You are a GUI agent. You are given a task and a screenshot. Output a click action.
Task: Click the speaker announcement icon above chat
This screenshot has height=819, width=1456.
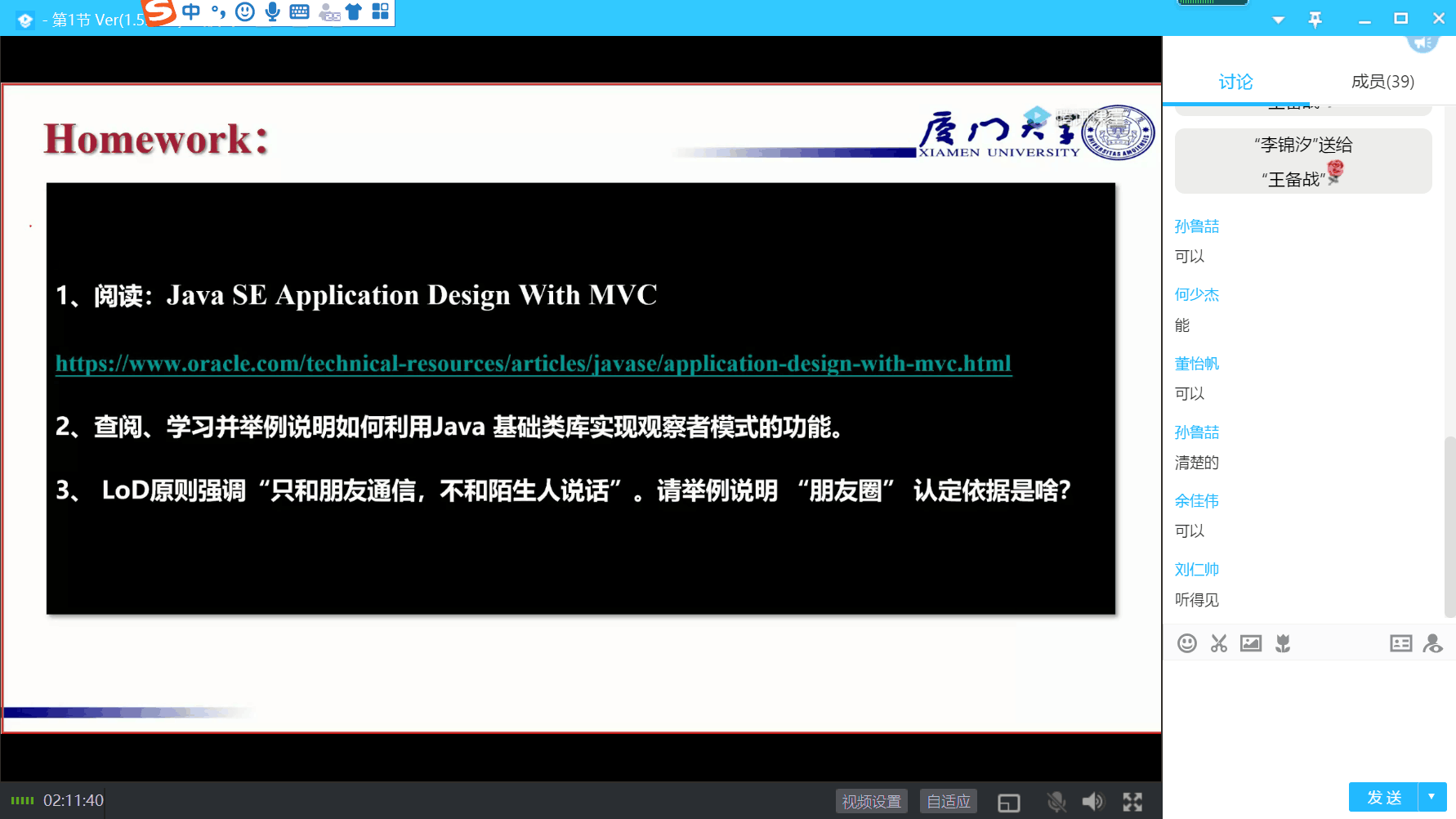click(x=1423, y=43)
